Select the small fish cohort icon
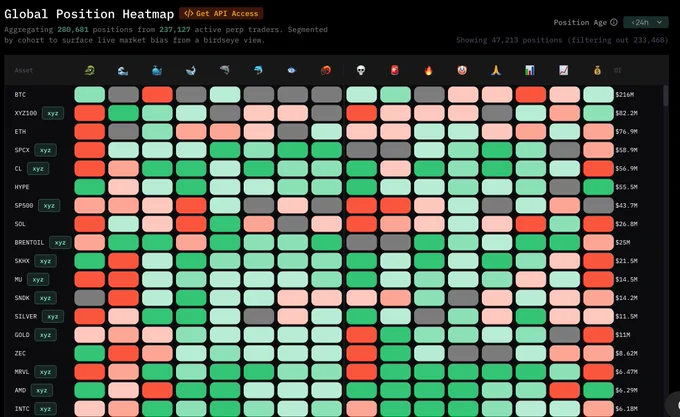This screenshot has width=680, height=417. click(292, 70)
